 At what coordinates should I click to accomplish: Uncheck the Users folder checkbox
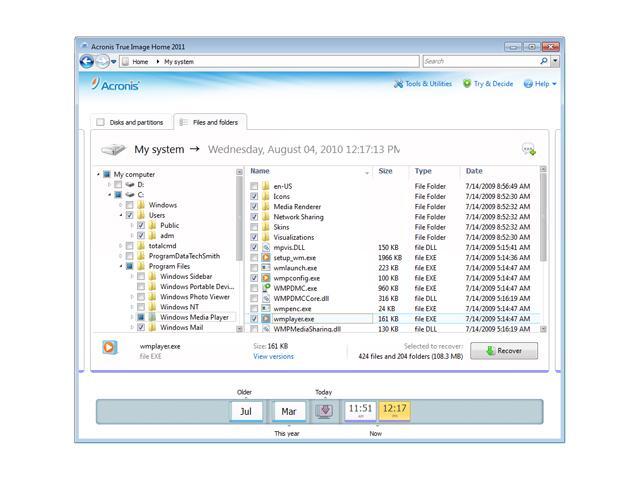tap(130, 215)
